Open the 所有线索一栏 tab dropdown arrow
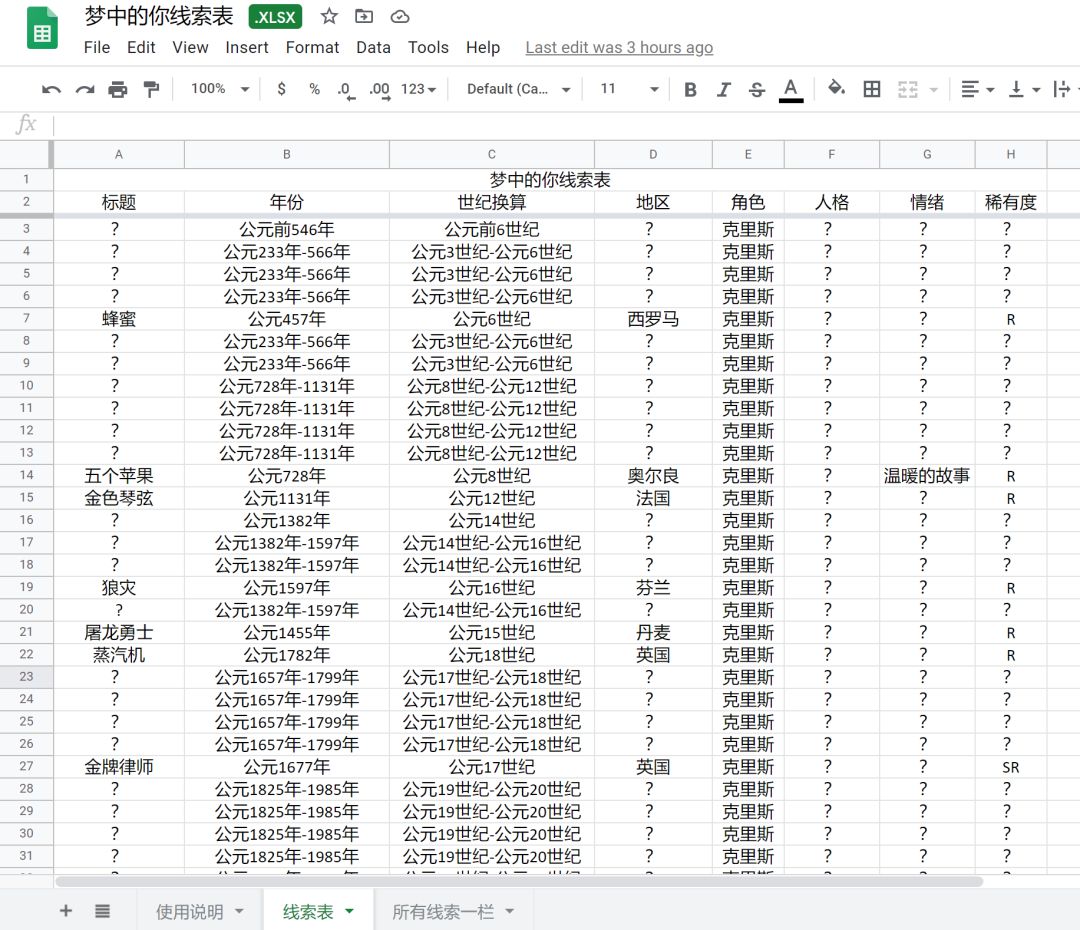 click(x=510, y=911)
